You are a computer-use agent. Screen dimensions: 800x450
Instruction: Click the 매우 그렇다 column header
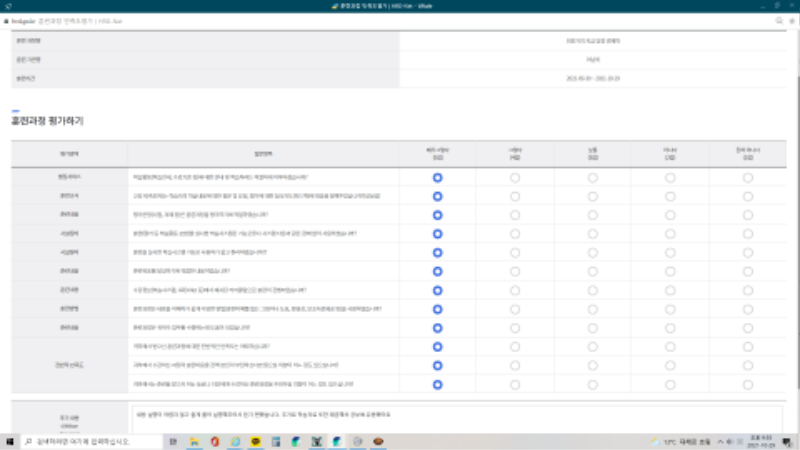click(437, 152)
